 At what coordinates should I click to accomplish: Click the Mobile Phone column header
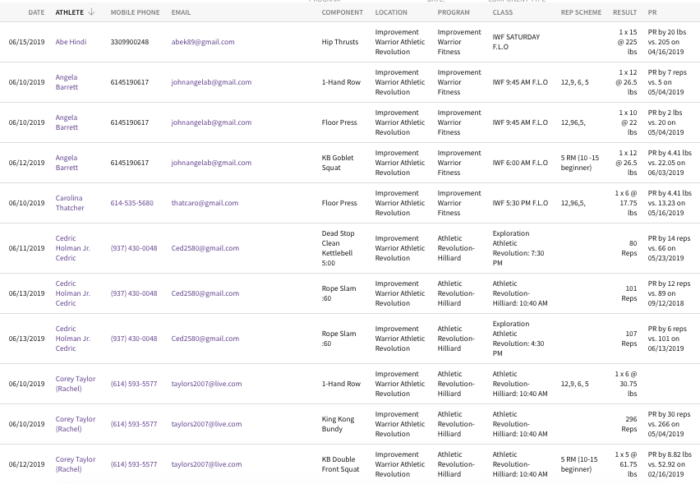point(135,13)
